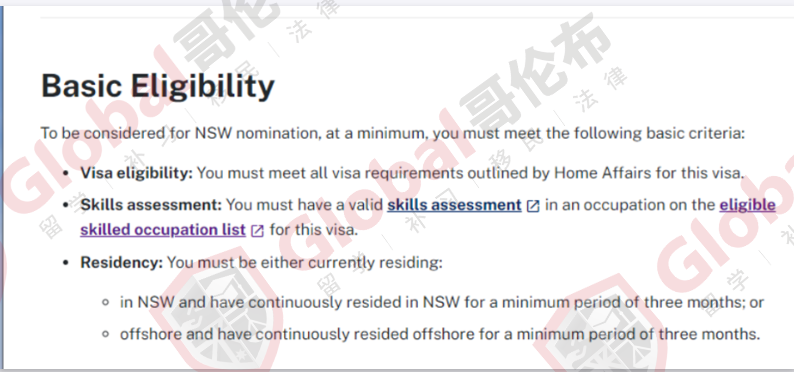Click the bold "Skills assessment:" label
This screenshot has height=372, width=794.
tap(151, 205)
